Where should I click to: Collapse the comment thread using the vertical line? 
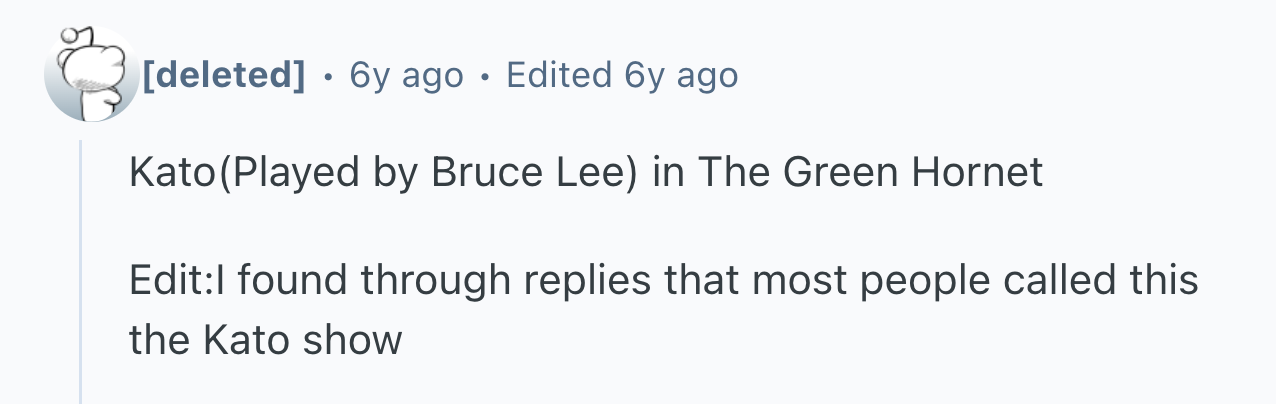pos(81,272)
